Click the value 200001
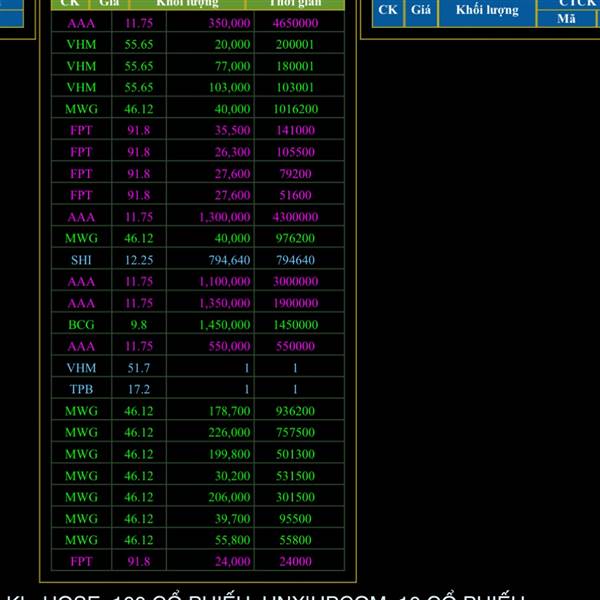The image size is (600, 600). coord(295,44)
